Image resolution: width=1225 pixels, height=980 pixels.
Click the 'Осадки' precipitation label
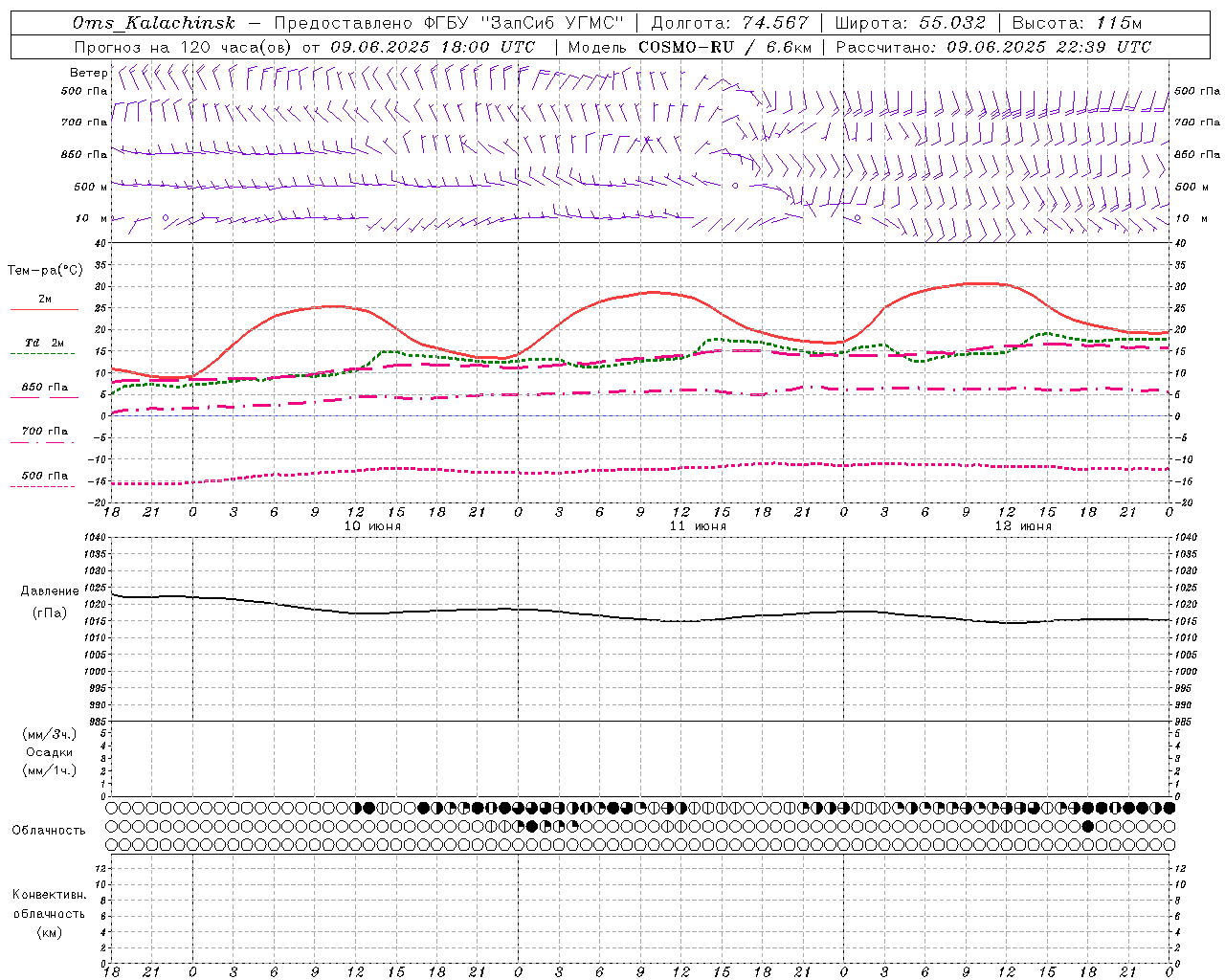[x=50, y=752]
